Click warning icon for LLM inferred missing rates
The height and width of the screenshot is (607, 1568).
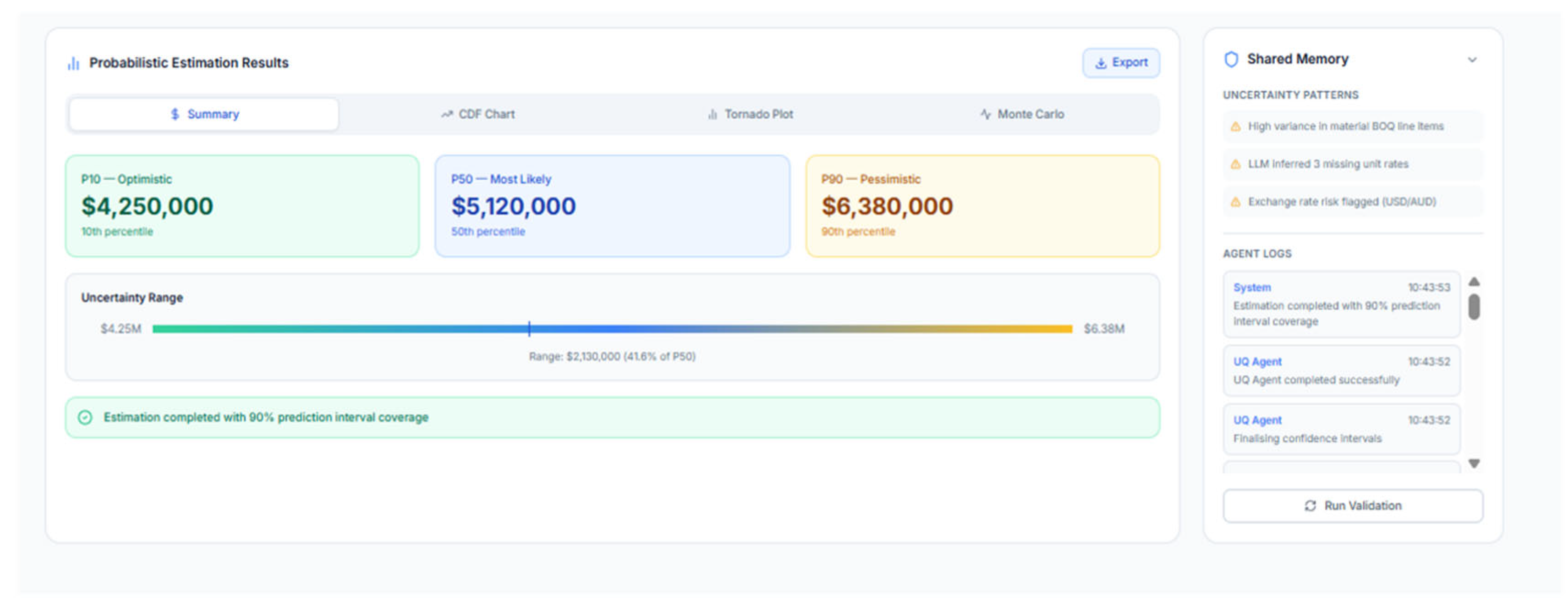point(1235,165)
